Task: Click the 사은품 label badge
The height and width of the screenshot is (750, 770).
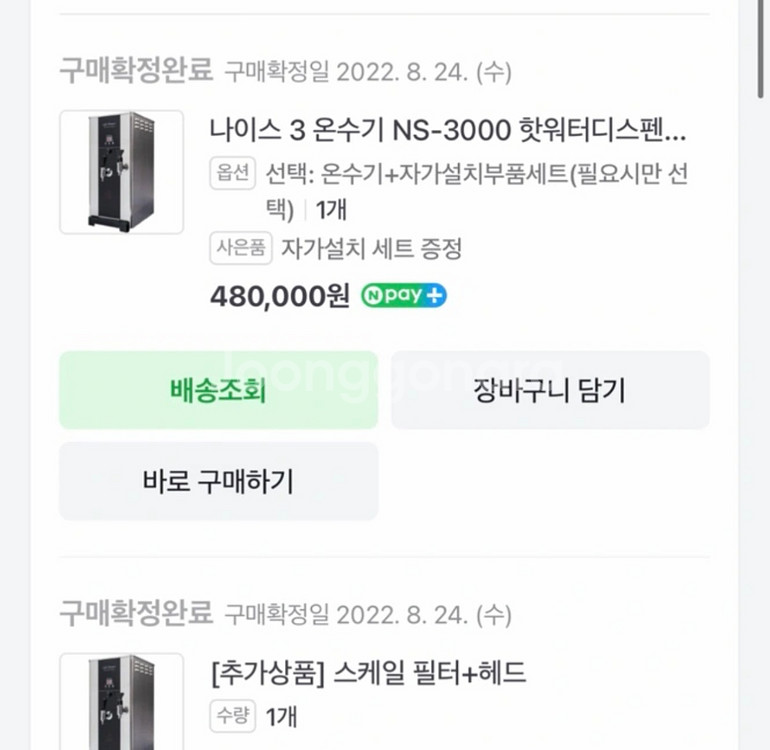Action: (x=241, y=248)
